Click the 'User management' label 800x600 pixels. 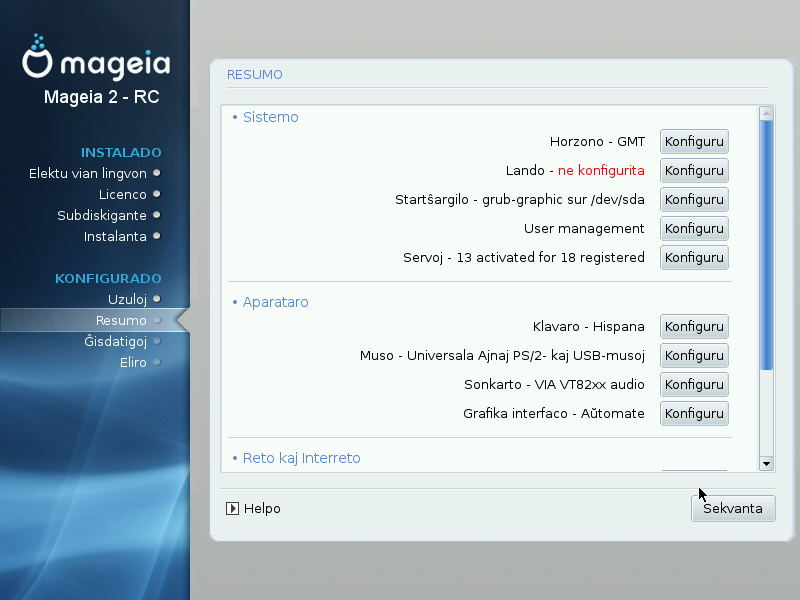pyautogui.click(x=584, y=229)
